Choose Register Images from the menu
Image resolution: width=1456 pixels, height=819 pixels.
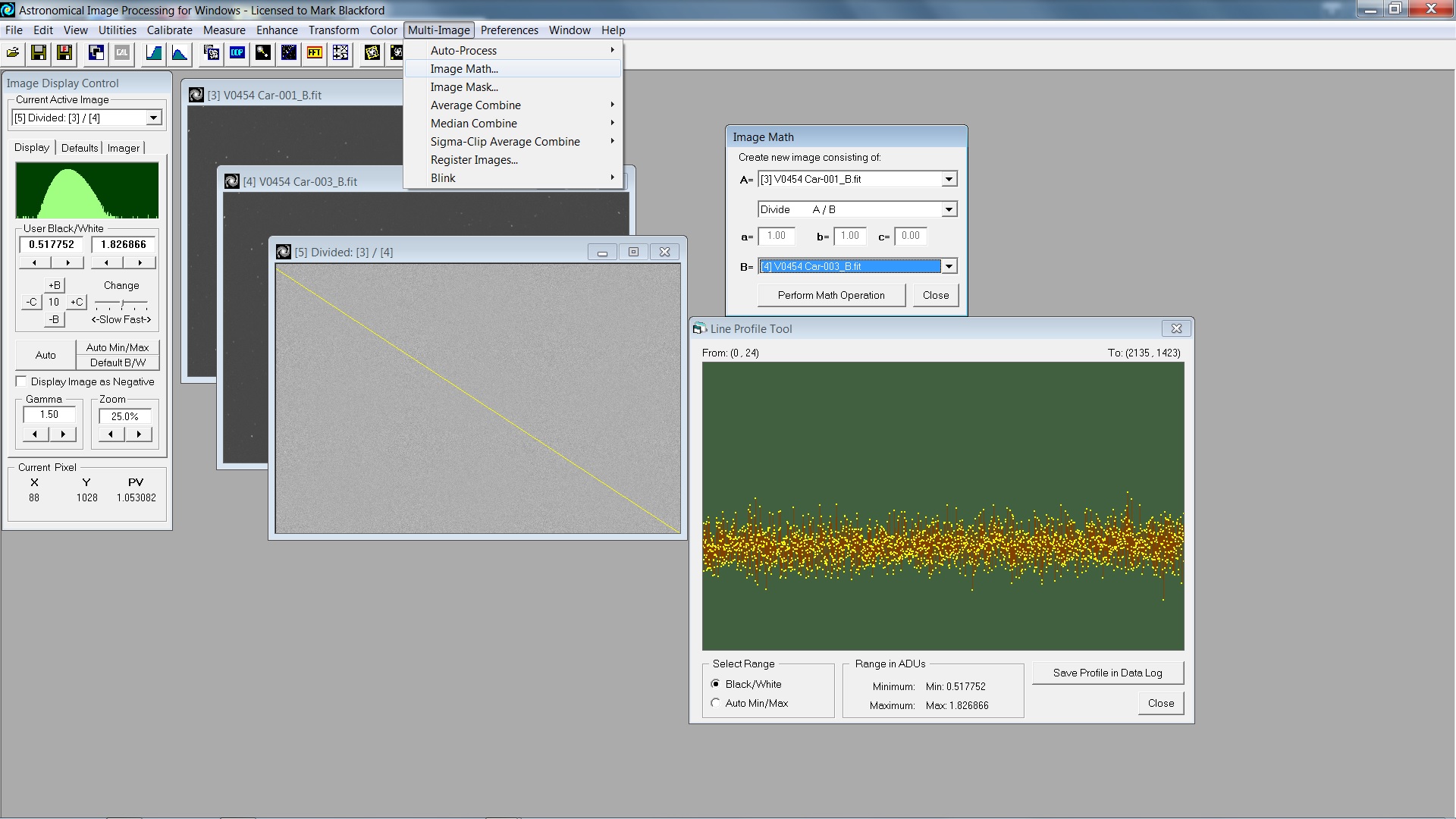(474, 160)
